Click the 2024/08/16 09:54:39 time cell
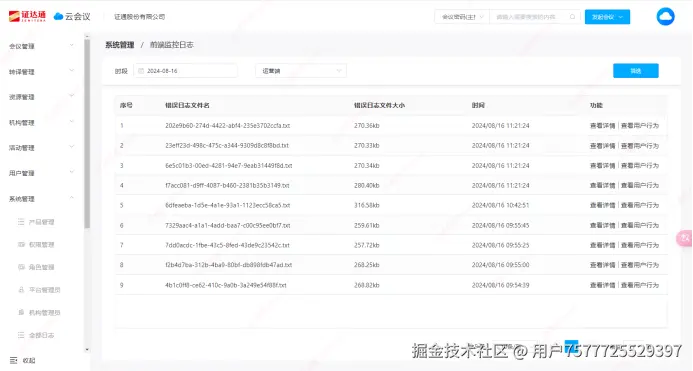 500,285
